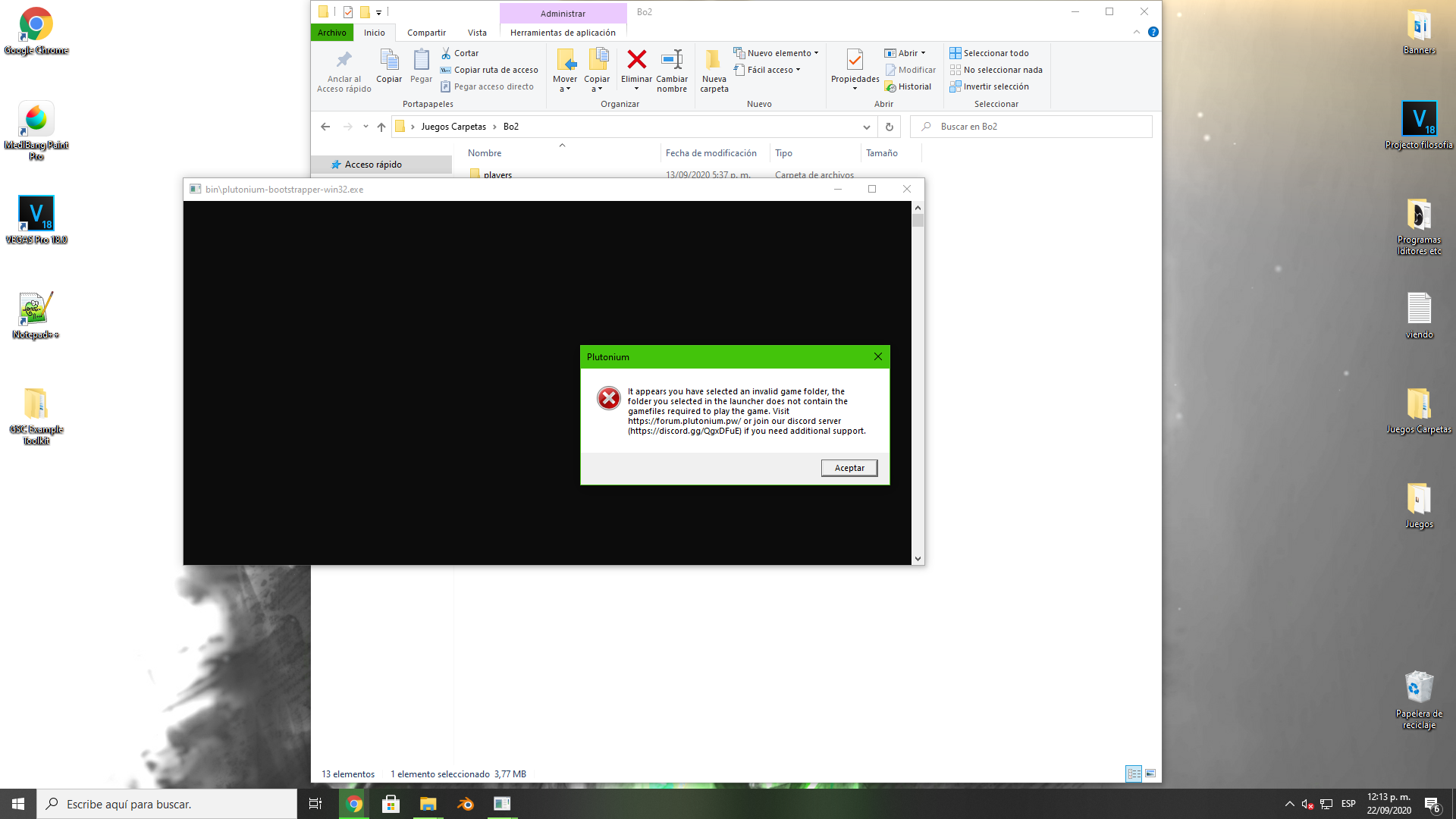Select Notepad++ desktop icon
The image size is (1456, 819).
pos(36,315)
